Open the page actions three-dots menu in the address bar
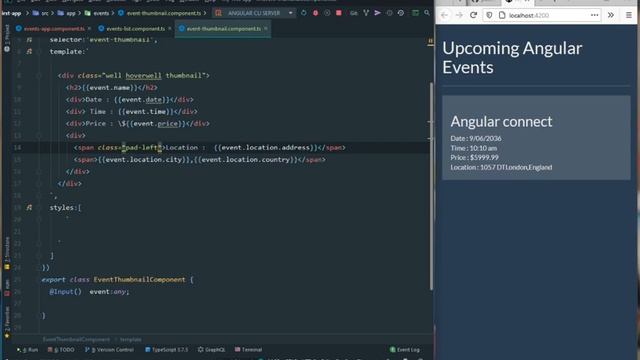Image resolution: width=640 pixels, height=360 pixels. tap(594, 15)
